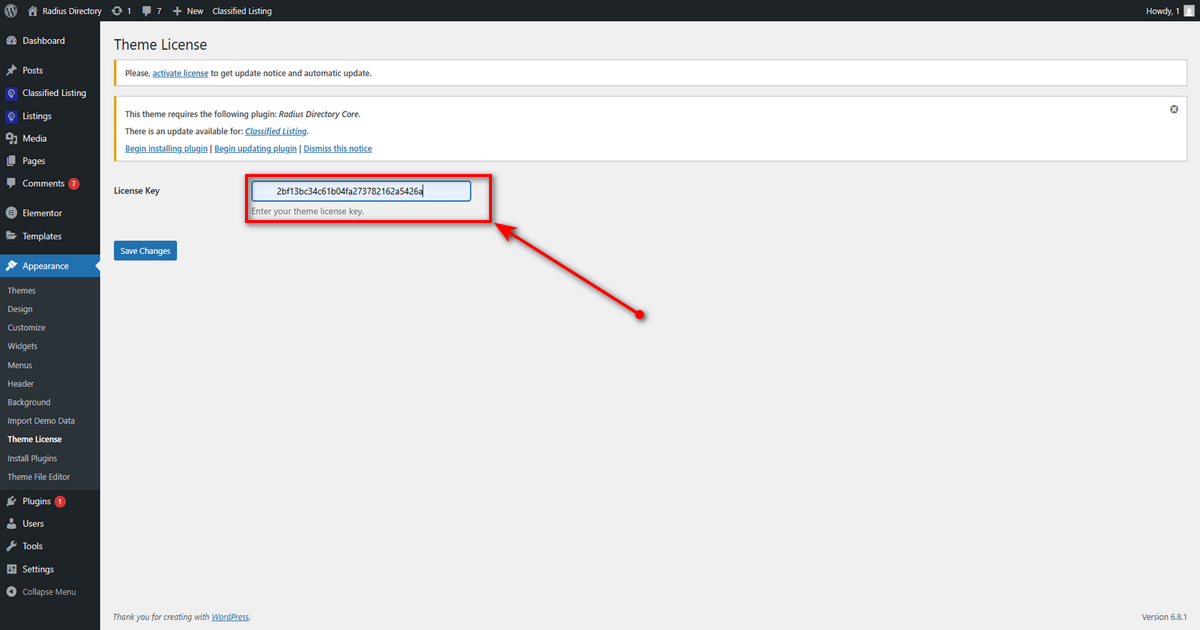
Task: Click Begin installing plugin link
Action: [x=167, y=149]
